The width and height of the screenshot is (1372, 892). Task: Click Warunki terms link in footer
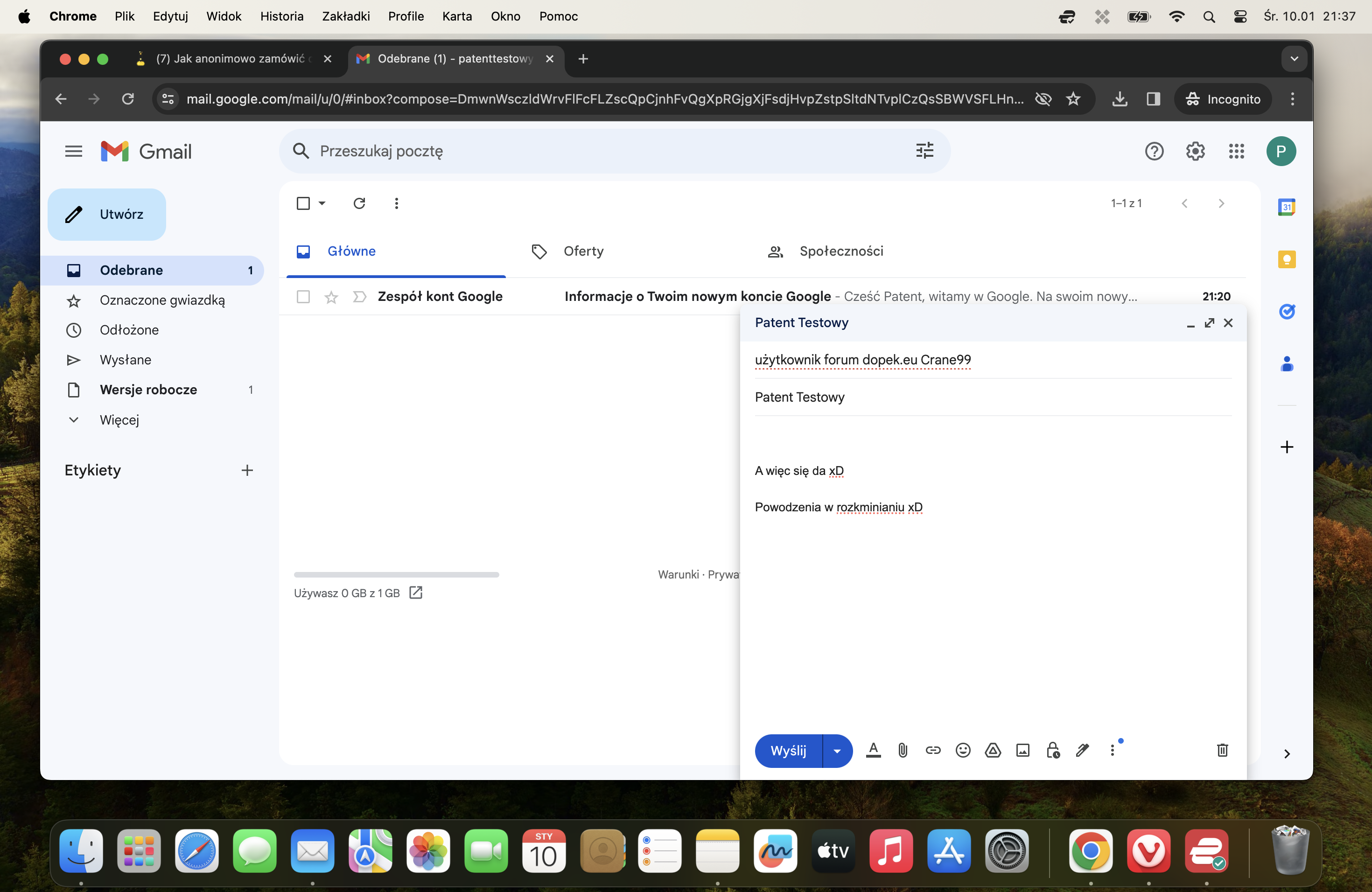(678, 574)
